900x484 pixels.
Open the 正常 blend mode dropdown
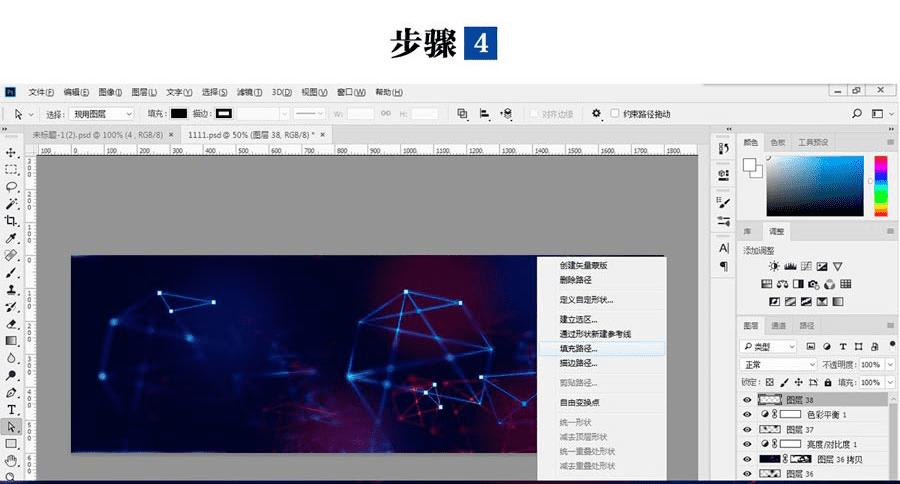[x=778, y=365]
